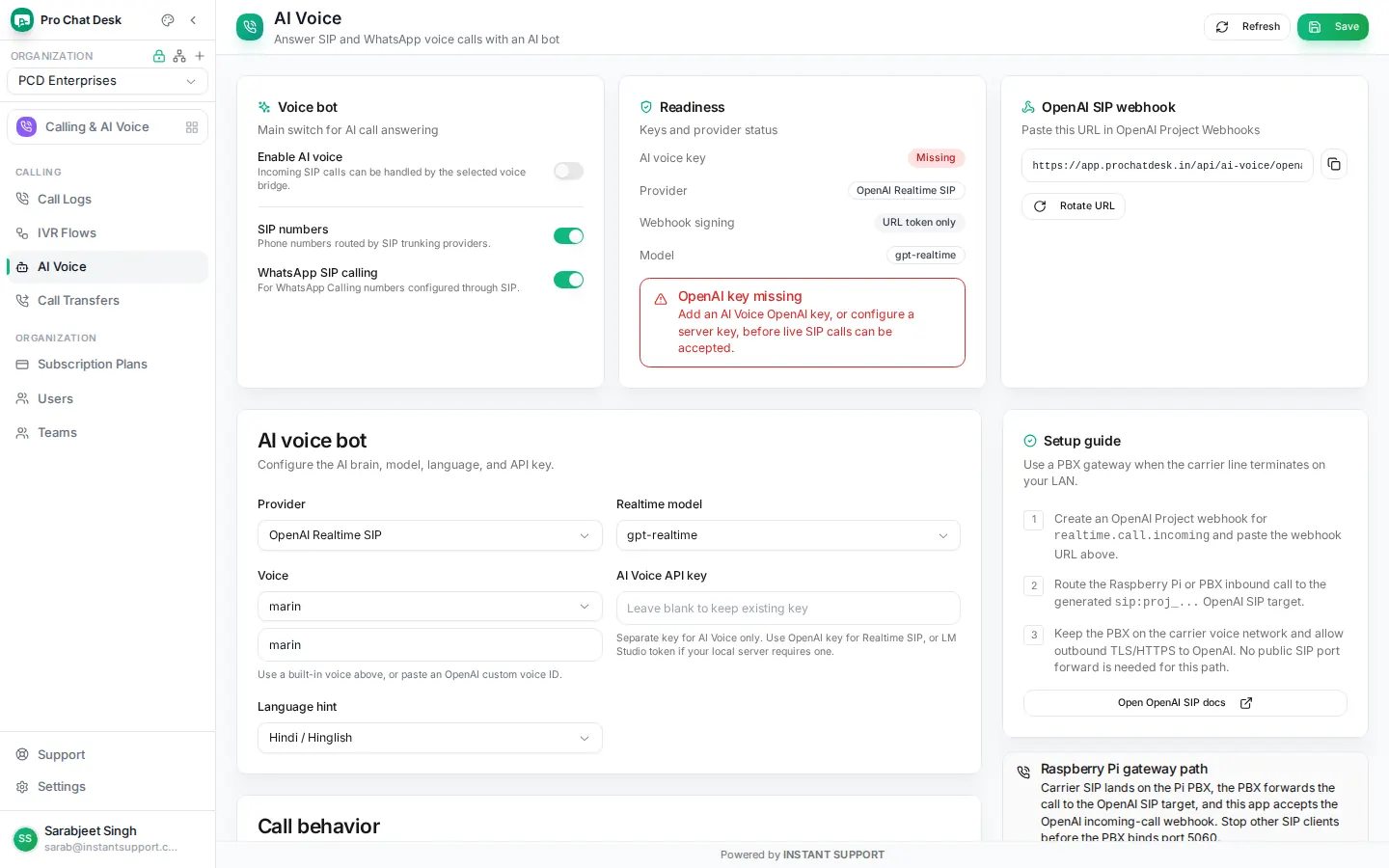The height and width of the screenshot is (868, 1389).
Task: Open Subscription Plans page
Action: (107, 365)
